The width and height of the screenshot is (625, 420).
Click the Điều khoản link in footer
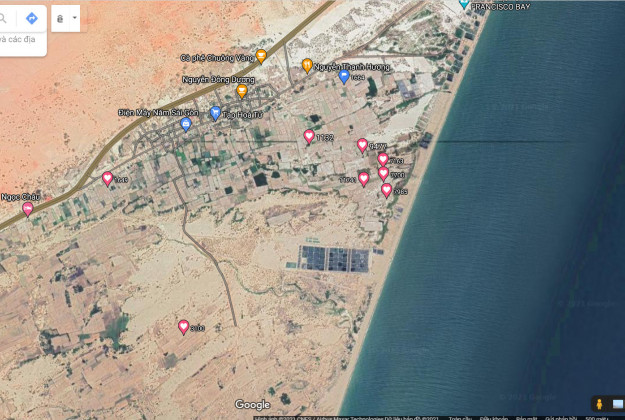(x=491, y=417)
